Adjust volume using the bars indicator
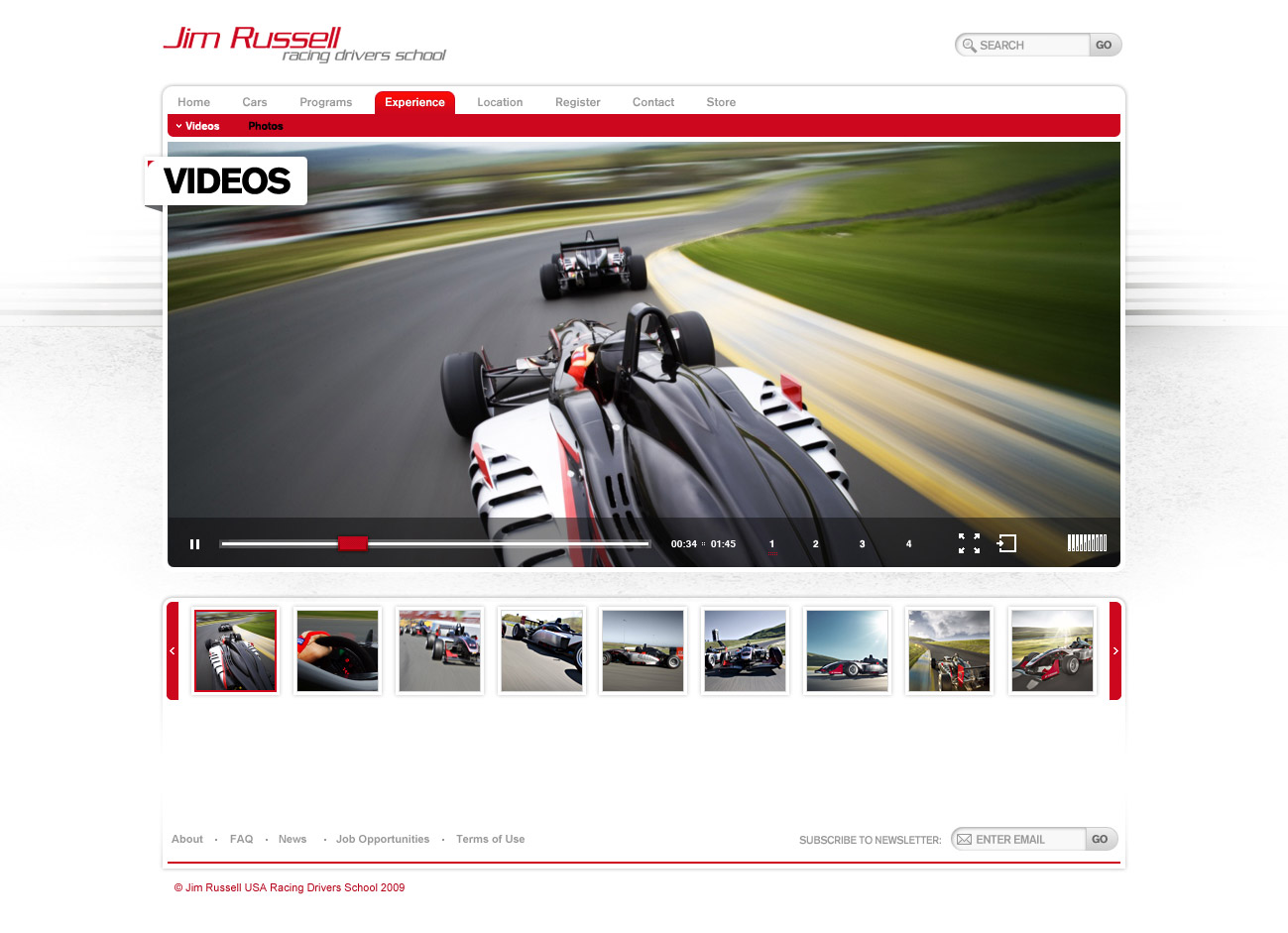This screenshot has width=1288, height=933. point(1087,542)
